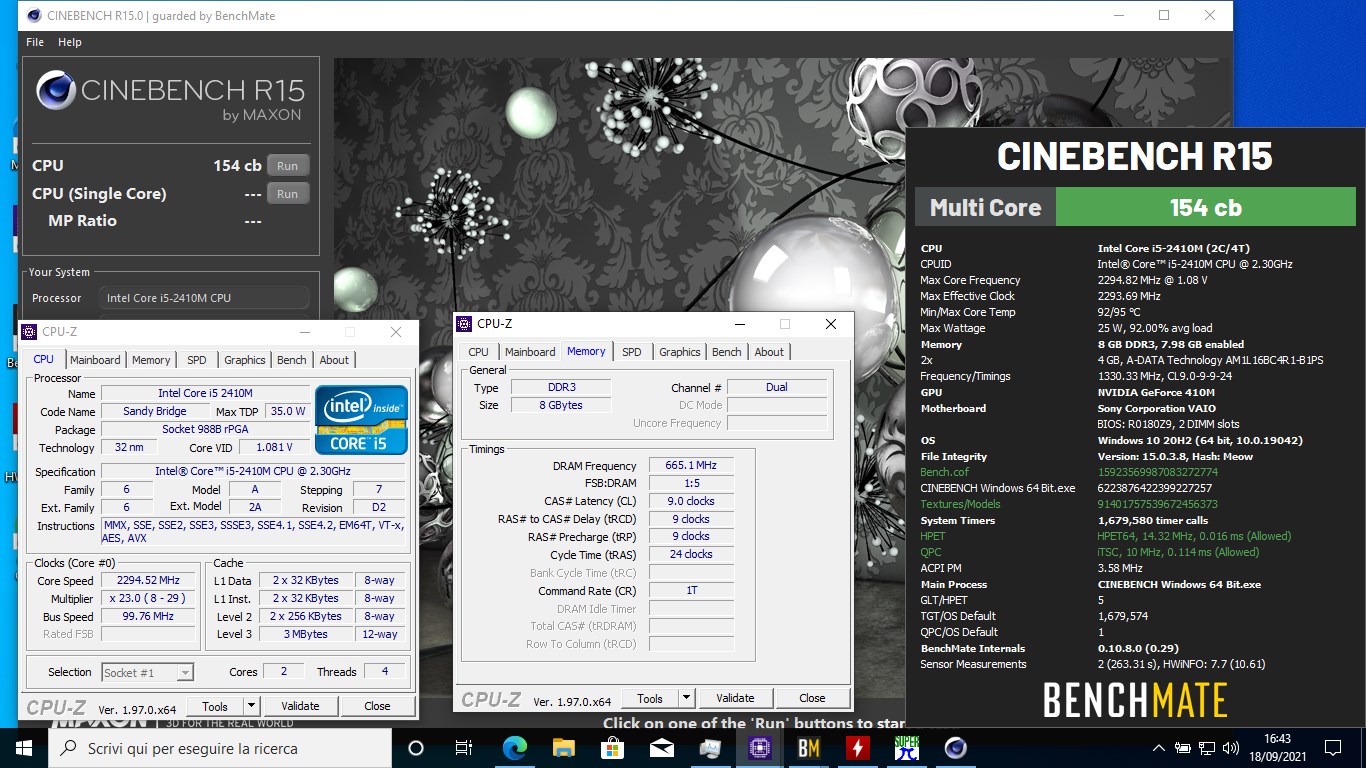
Task: Switch to the BenchMate BM taskbar icon
Action: click(808, 748)
